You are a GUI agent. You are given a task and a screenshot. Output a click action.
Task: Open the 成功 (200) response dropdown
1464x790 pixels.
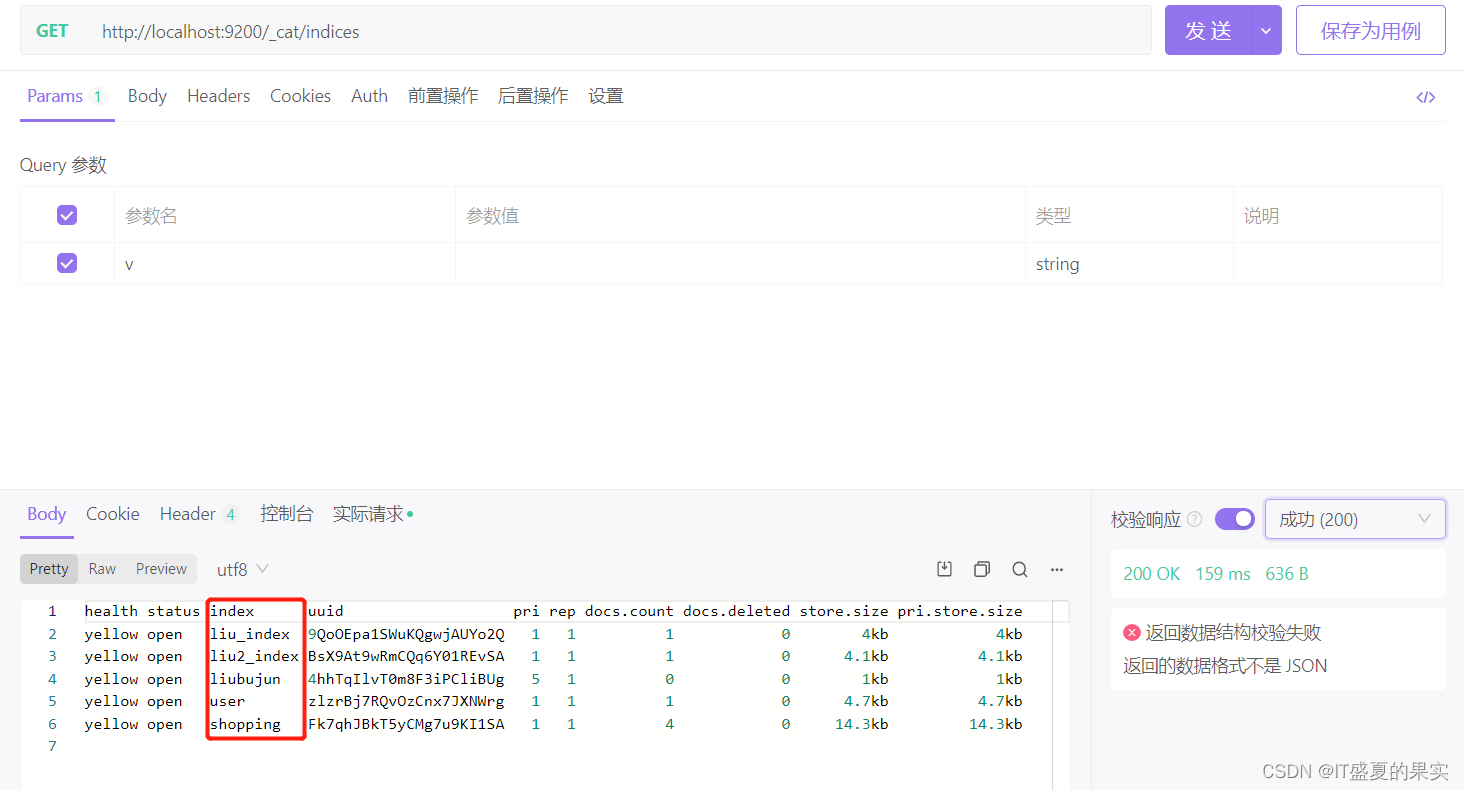(1355, 518)
